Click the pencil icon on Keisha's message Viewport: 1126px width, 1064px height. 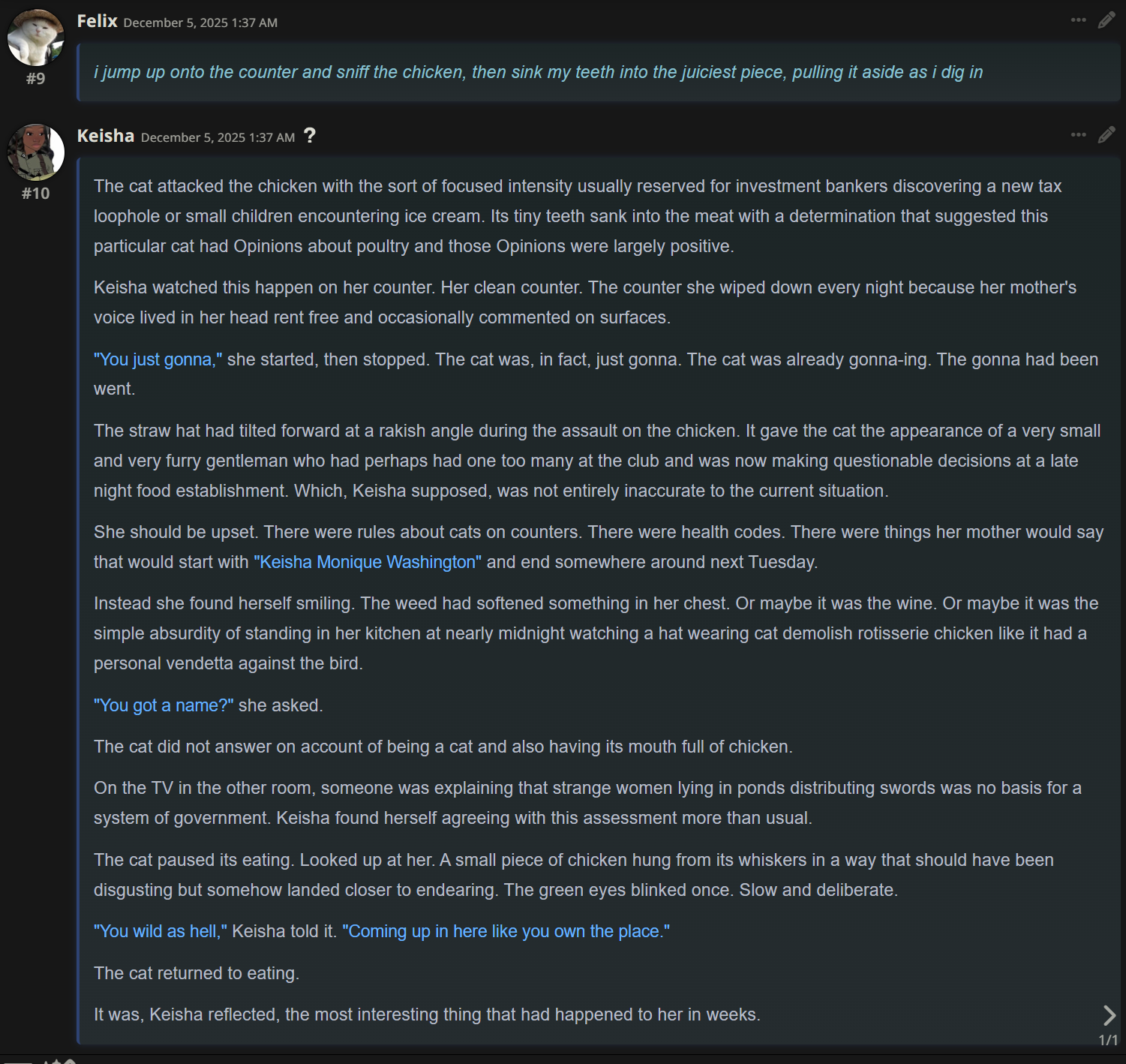[1106, 135]
